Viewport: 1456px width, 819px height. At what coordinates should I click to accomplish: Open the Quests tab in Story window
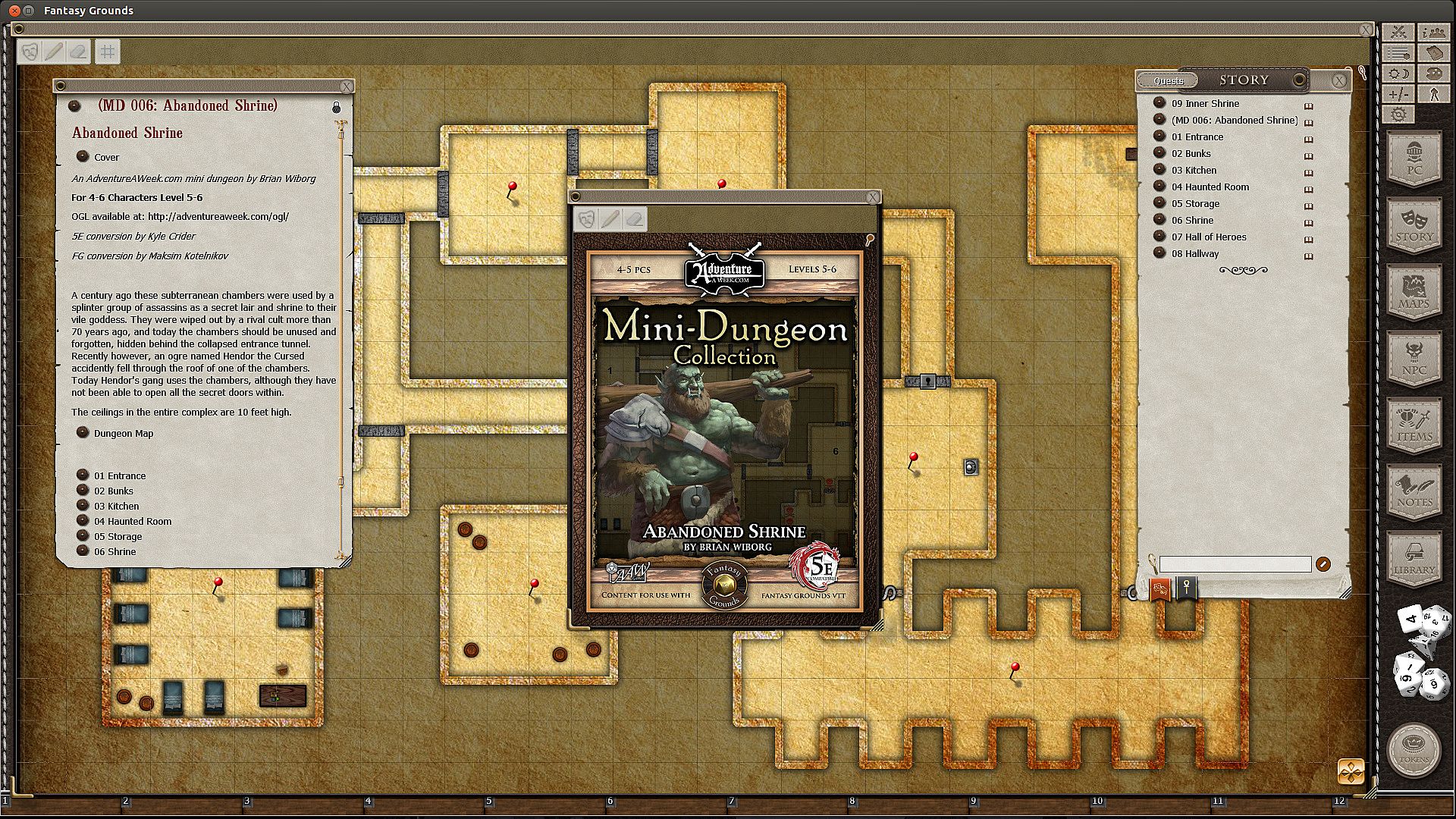click(x=1168, y=80)
